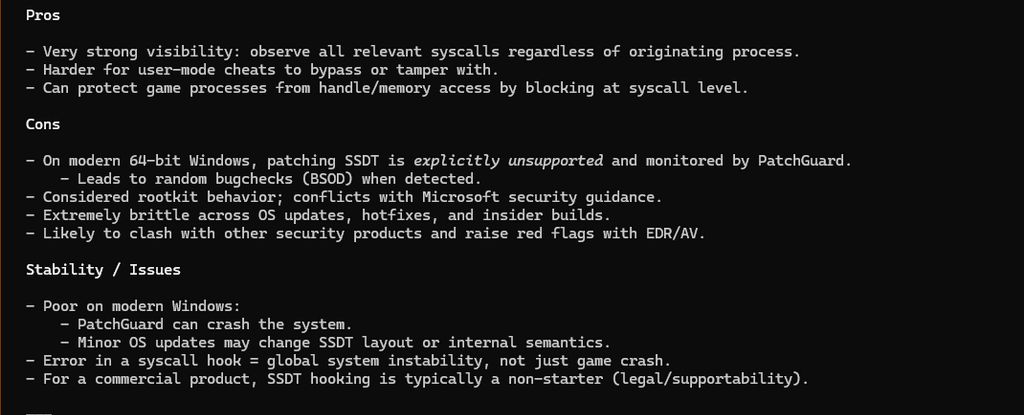Click the "Cons" heading
Screen dimensions: 1024x415
point(42,124)
